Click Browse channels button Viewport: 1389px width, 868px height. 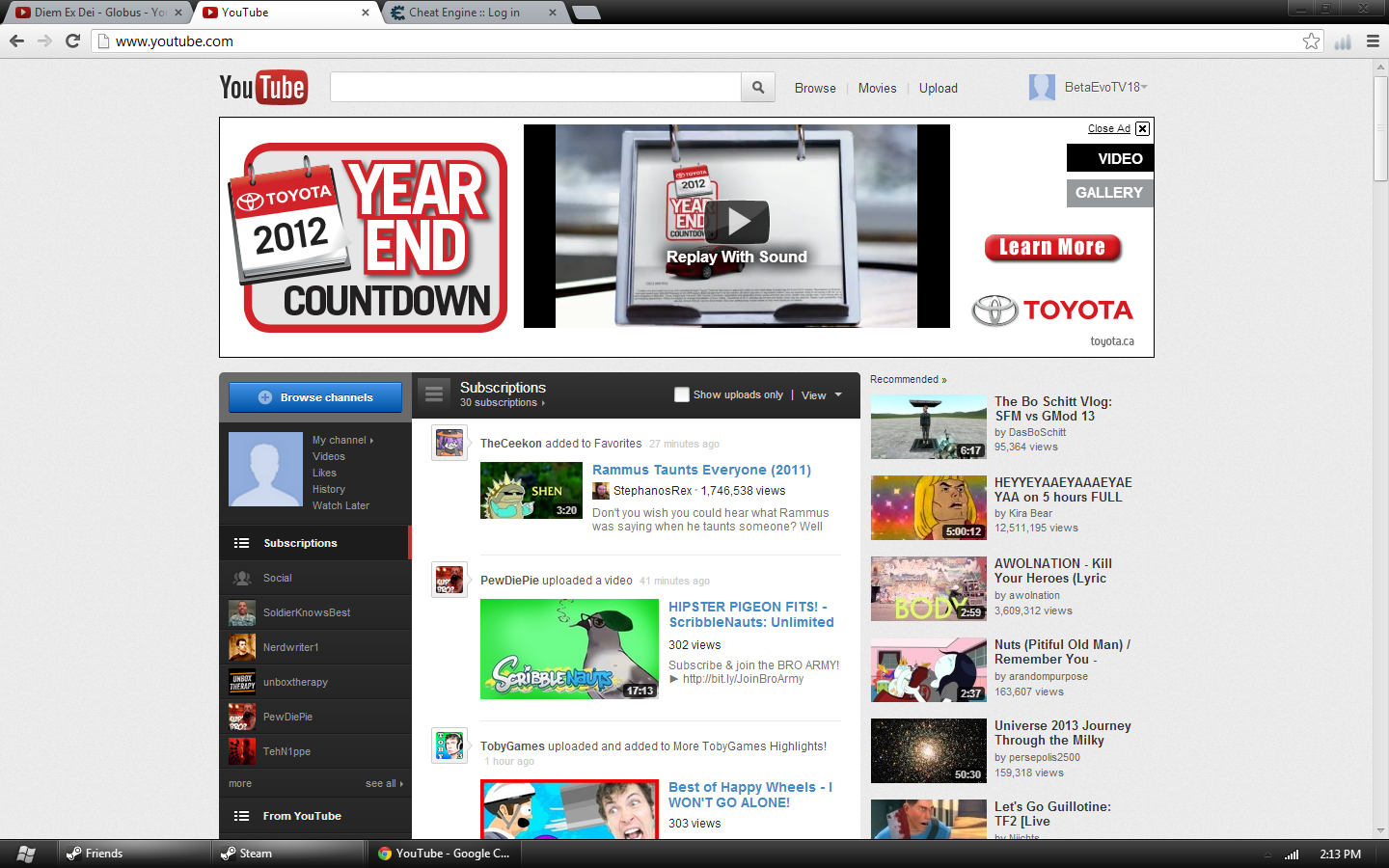coord(315,397)
